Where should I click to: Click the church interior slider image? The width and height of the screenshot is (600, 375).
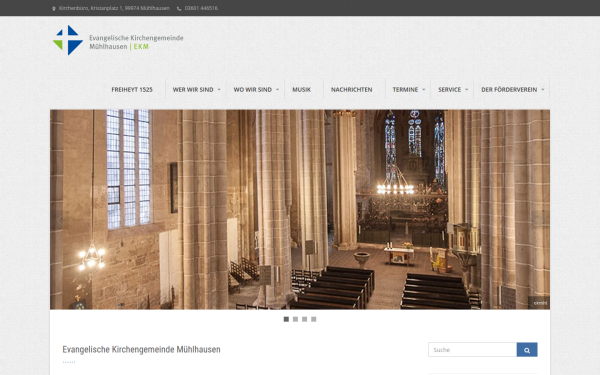tap(300, 209)
